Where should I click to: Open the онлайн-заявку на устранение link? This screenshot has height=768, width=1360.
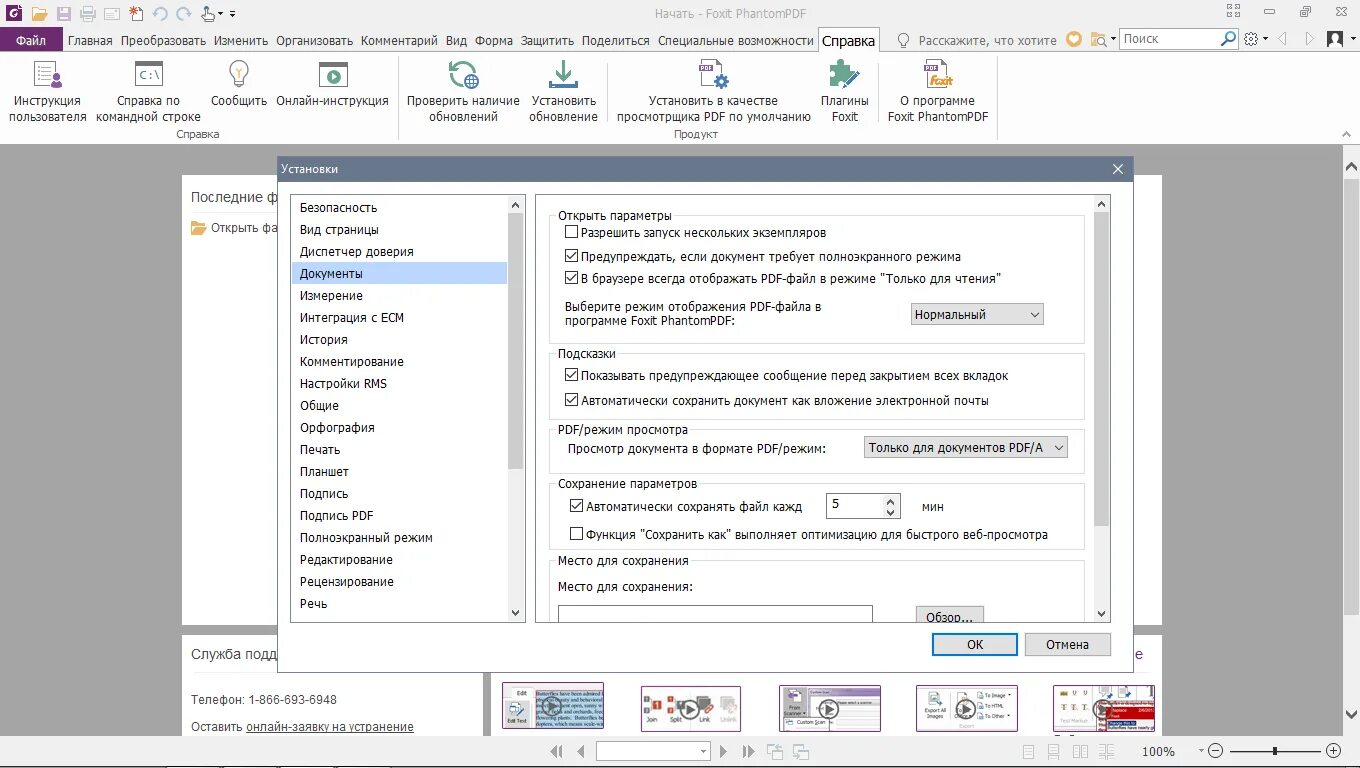click(x=330, y=727)
